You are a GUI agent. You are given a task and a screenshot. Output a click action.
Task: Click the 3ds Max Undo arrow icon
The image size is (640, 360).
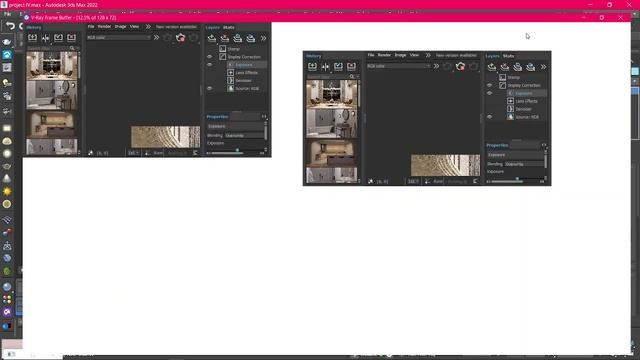pyautogui.click(x=10, y=27)
